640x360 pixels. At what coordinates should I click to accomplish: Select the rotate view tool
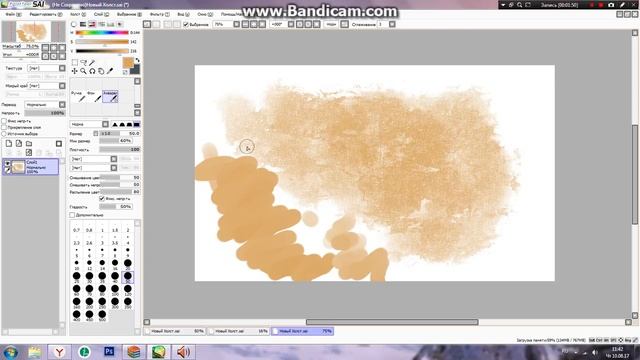pos(92,71)
